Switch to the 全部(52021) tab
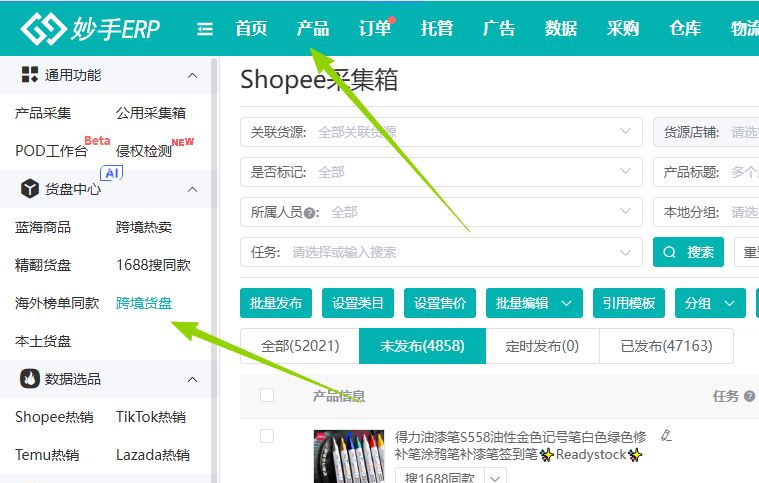Viewport: 759px width, 483px height. [x=300, y=346]
